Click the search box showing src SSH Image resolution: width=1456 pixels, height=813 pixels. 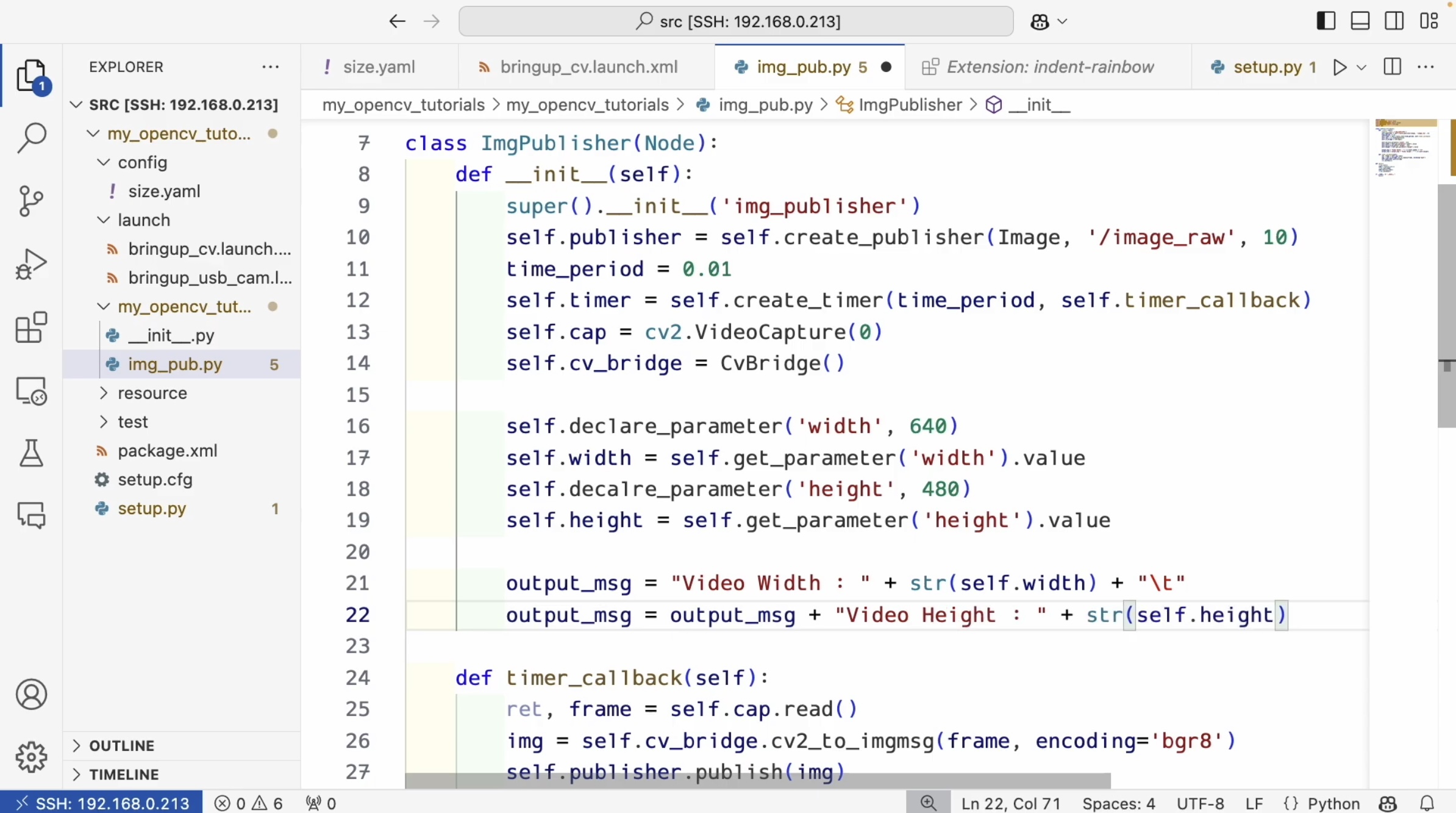click(735, 21)
